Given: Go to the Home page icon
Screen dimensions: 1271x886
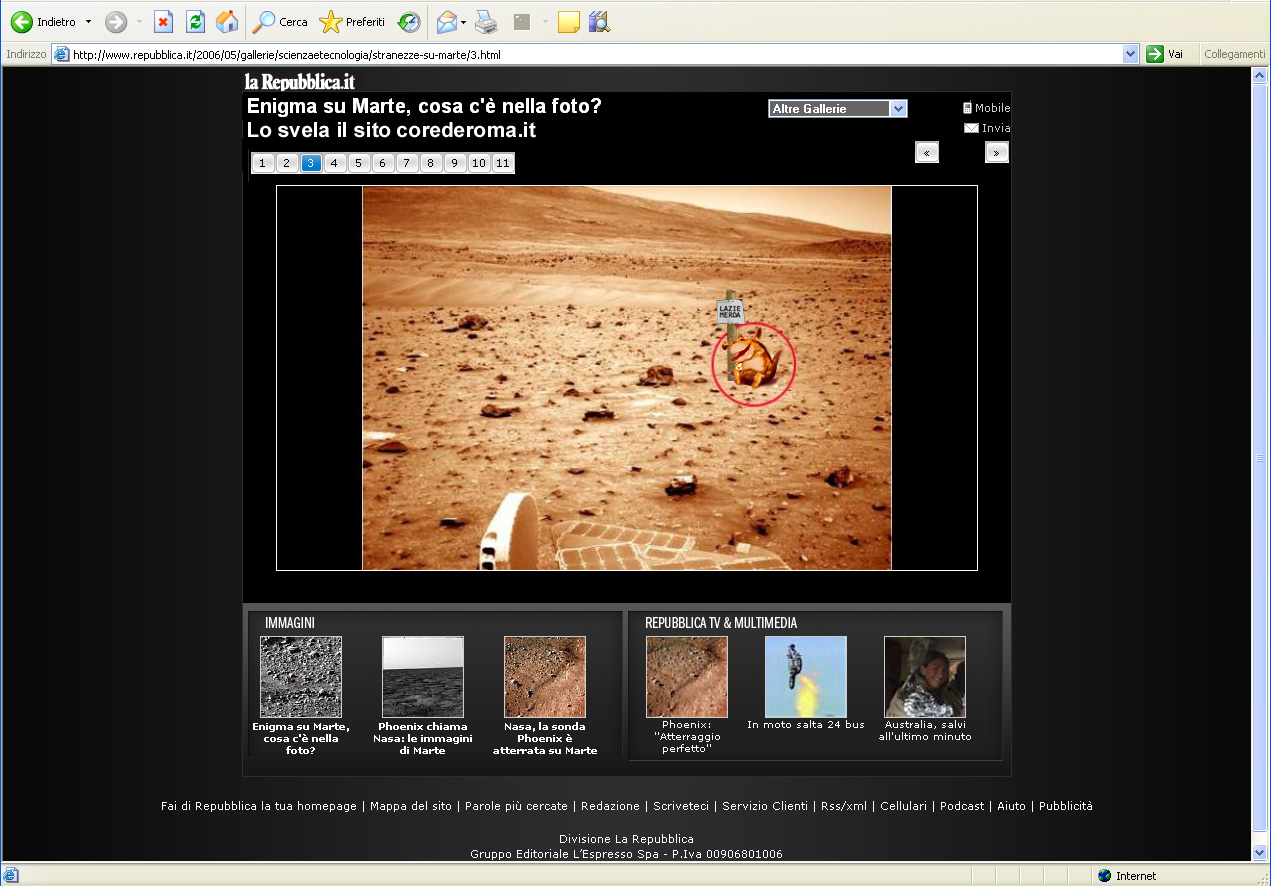Looking at the screenshot, I should [228, 21].
